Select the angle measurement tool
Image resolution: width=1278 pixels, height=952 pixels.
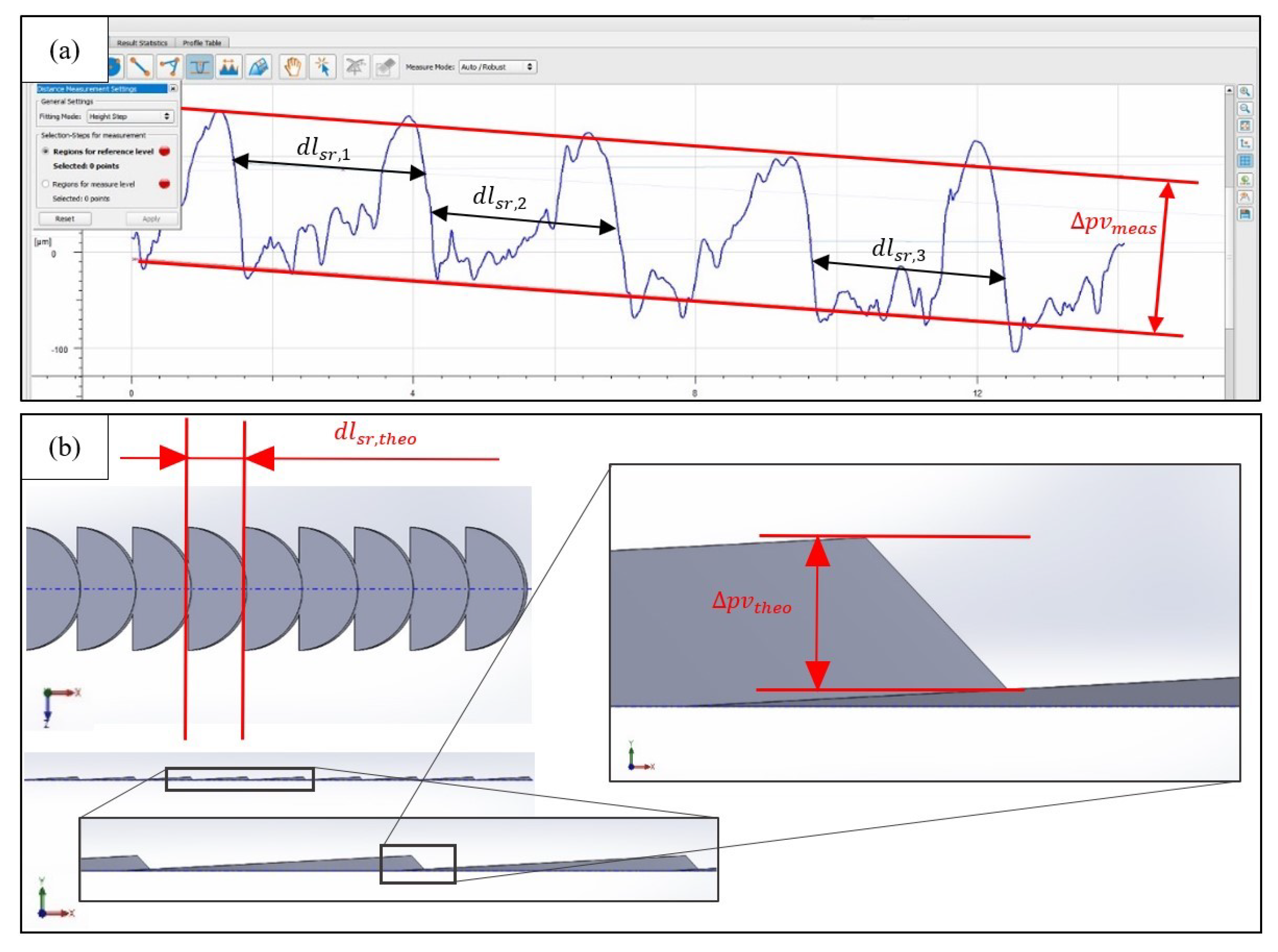tap(170, 67)
